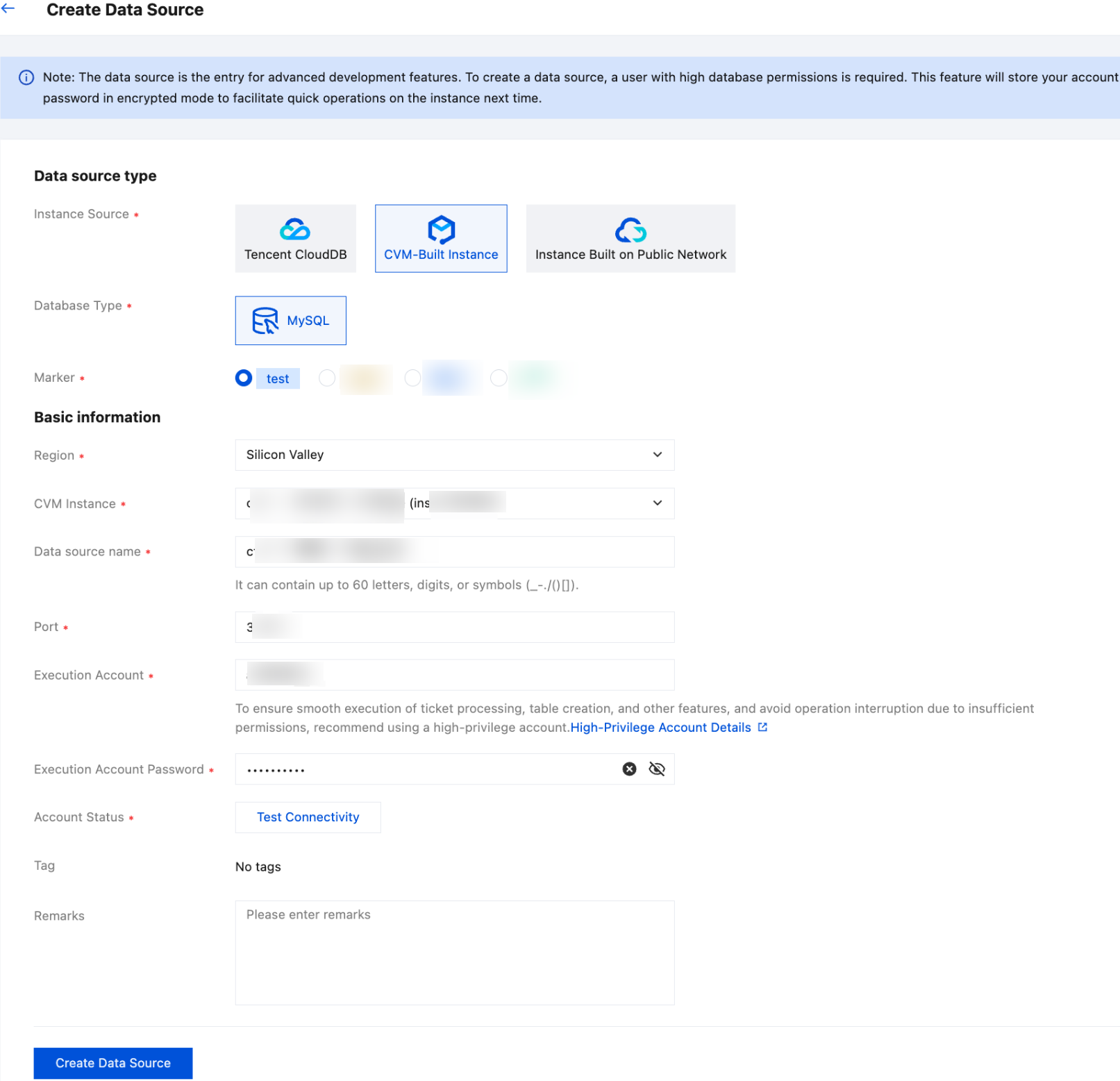Viewport: 1120px width, 1081px height.
Task: Click the Test Connectivity button
Action: click(x=308, y=817)
